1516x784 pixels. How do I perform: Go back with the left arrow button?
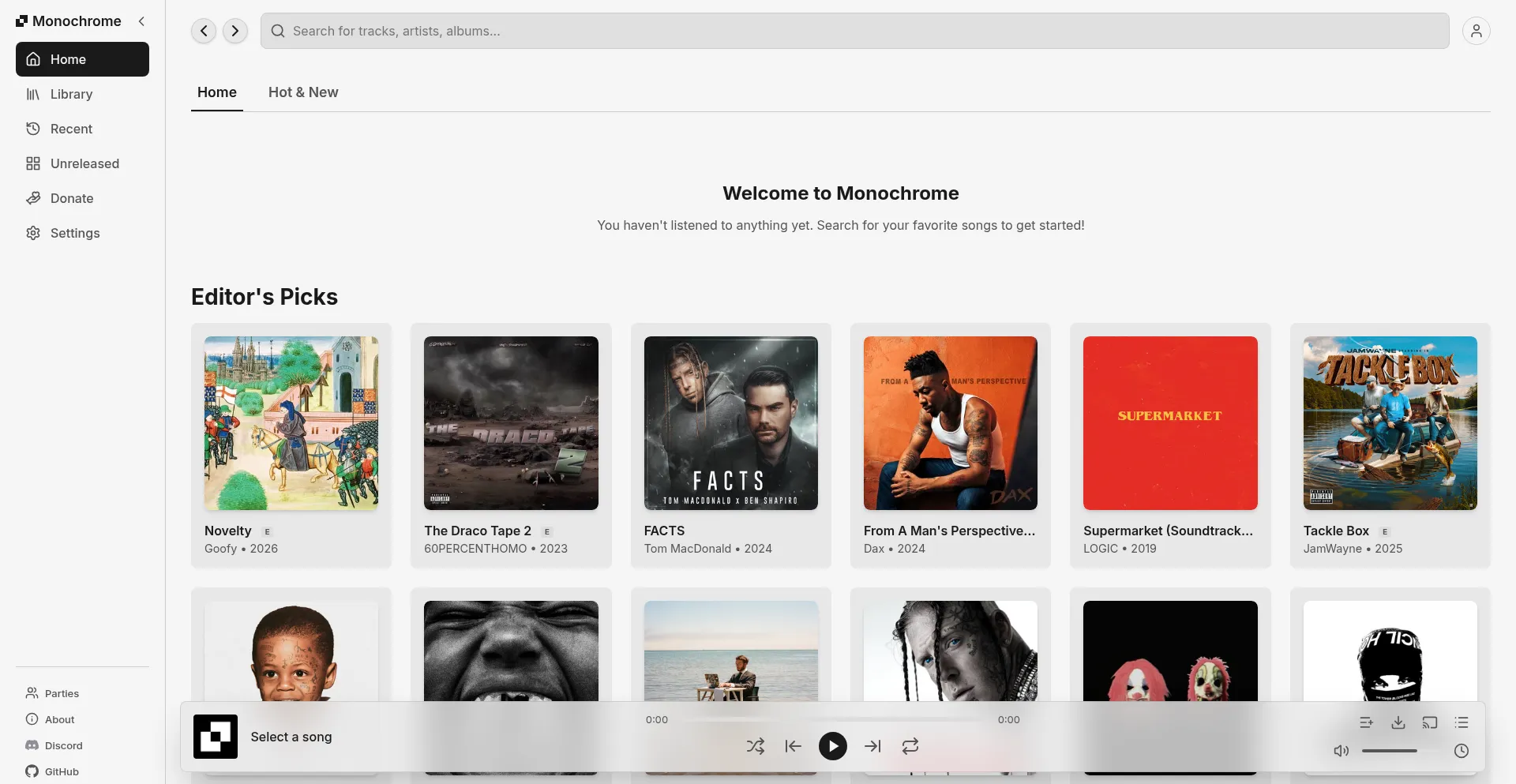click(204, 31)
